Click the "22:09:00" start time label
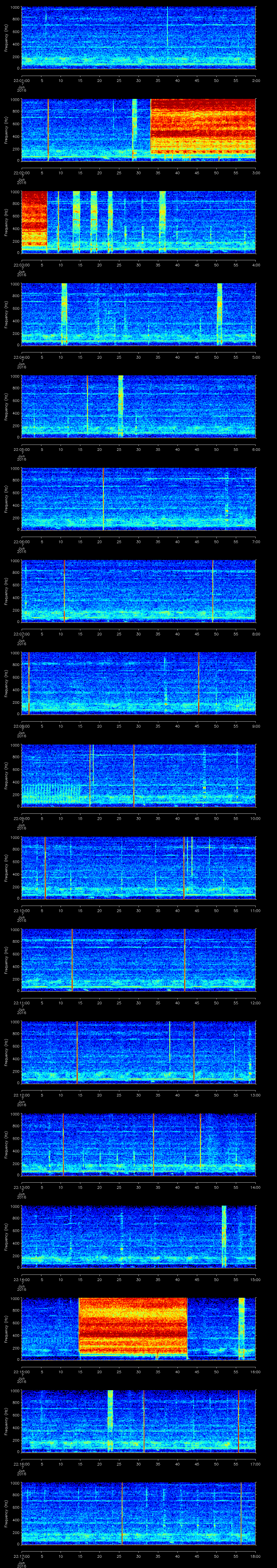Viewport: 277px width, 1568px height. [x=21, y=818]
